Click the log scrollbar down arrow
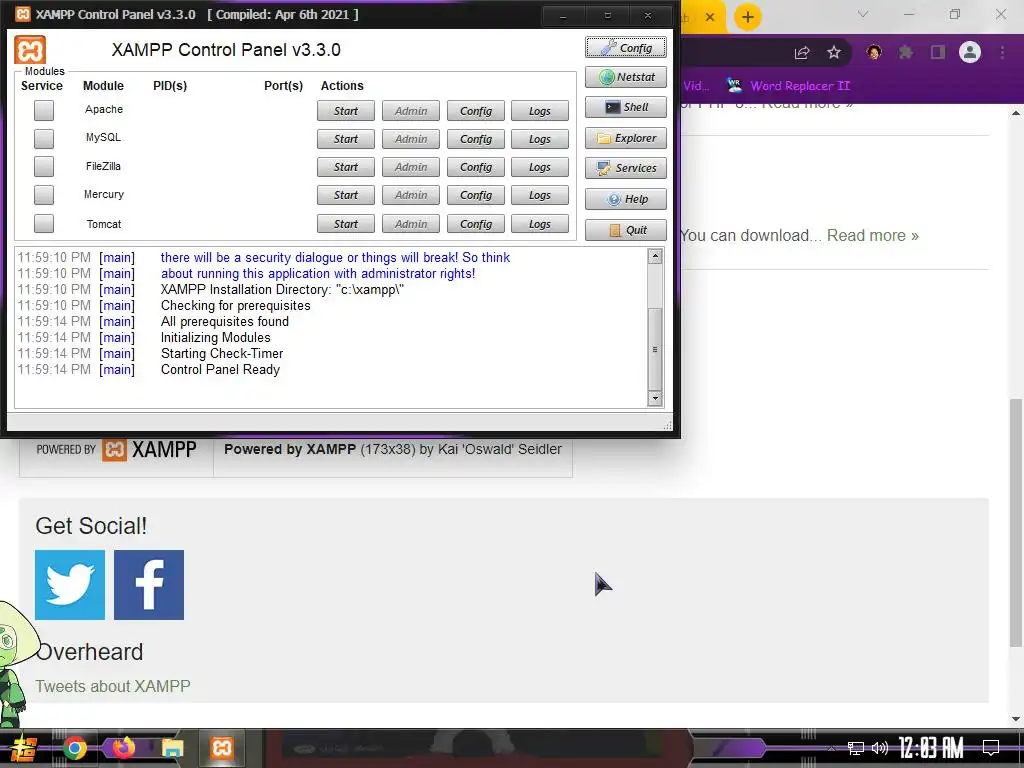This screenshot has height=768, width=1024. [x=655, y=398]
